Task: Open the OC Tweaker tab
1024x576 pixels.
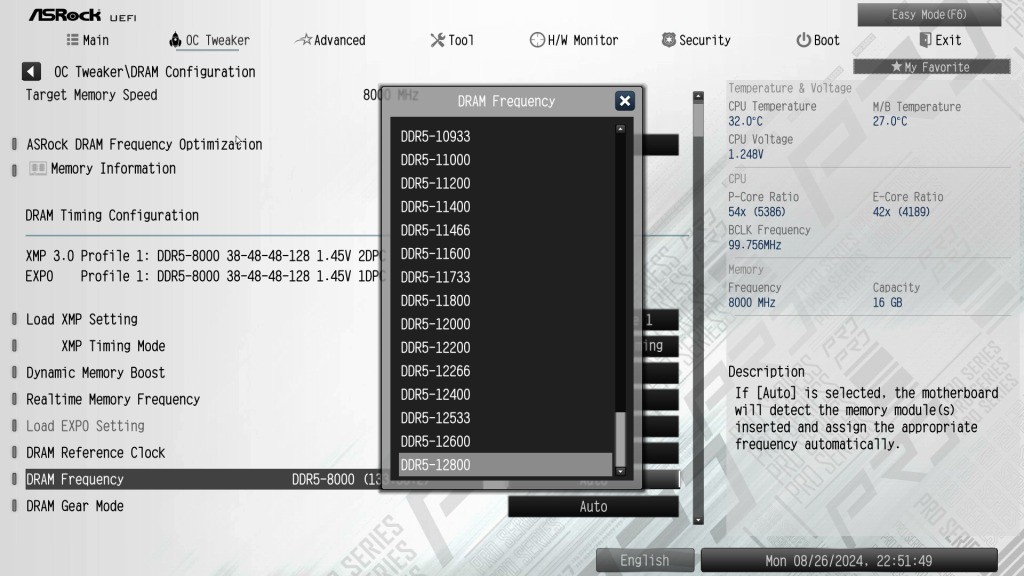Action: click(210, 40)
